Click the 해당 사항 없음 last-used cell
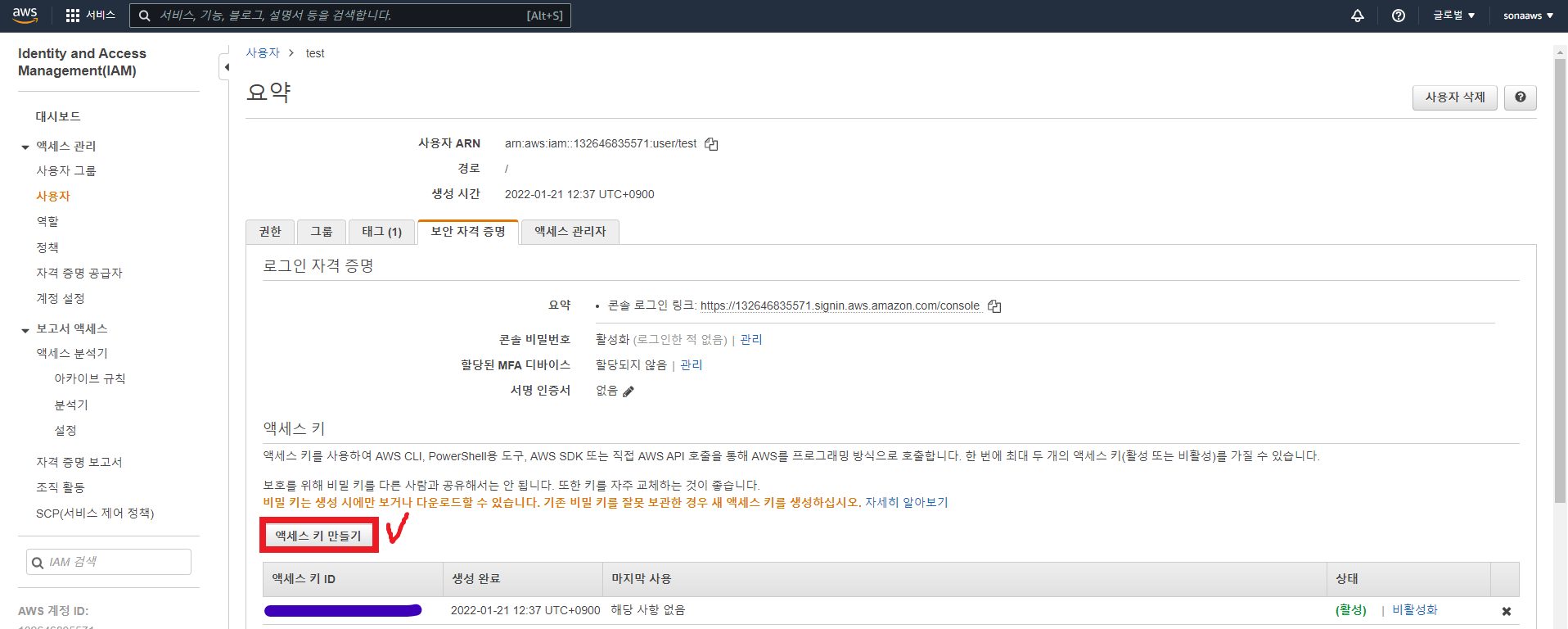1568x629 pixels. pyautogui.click(x=648, y=610)
